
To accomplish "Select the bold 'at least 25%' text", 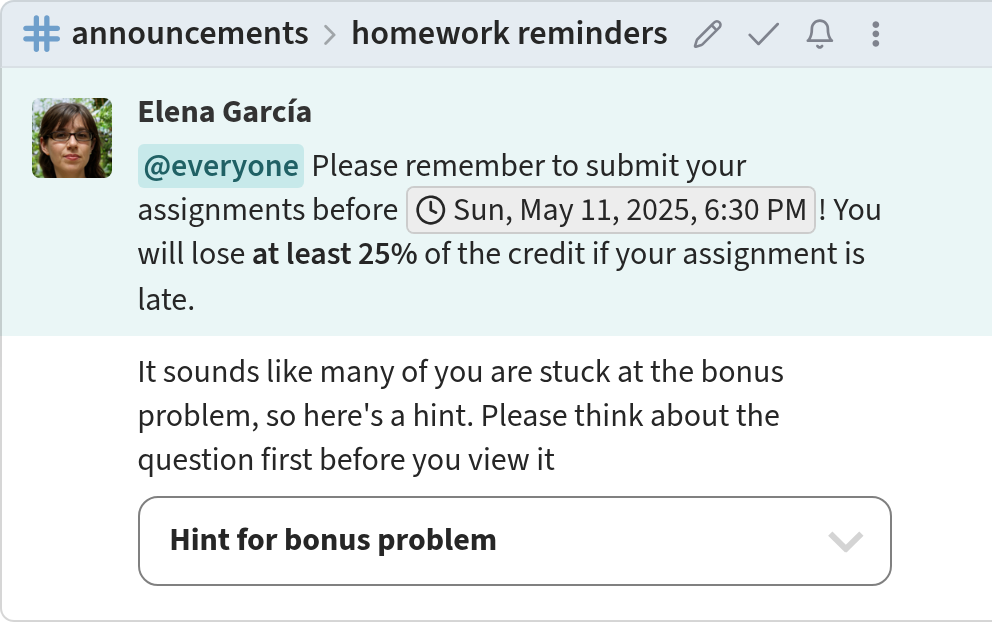I will [335, 254].
